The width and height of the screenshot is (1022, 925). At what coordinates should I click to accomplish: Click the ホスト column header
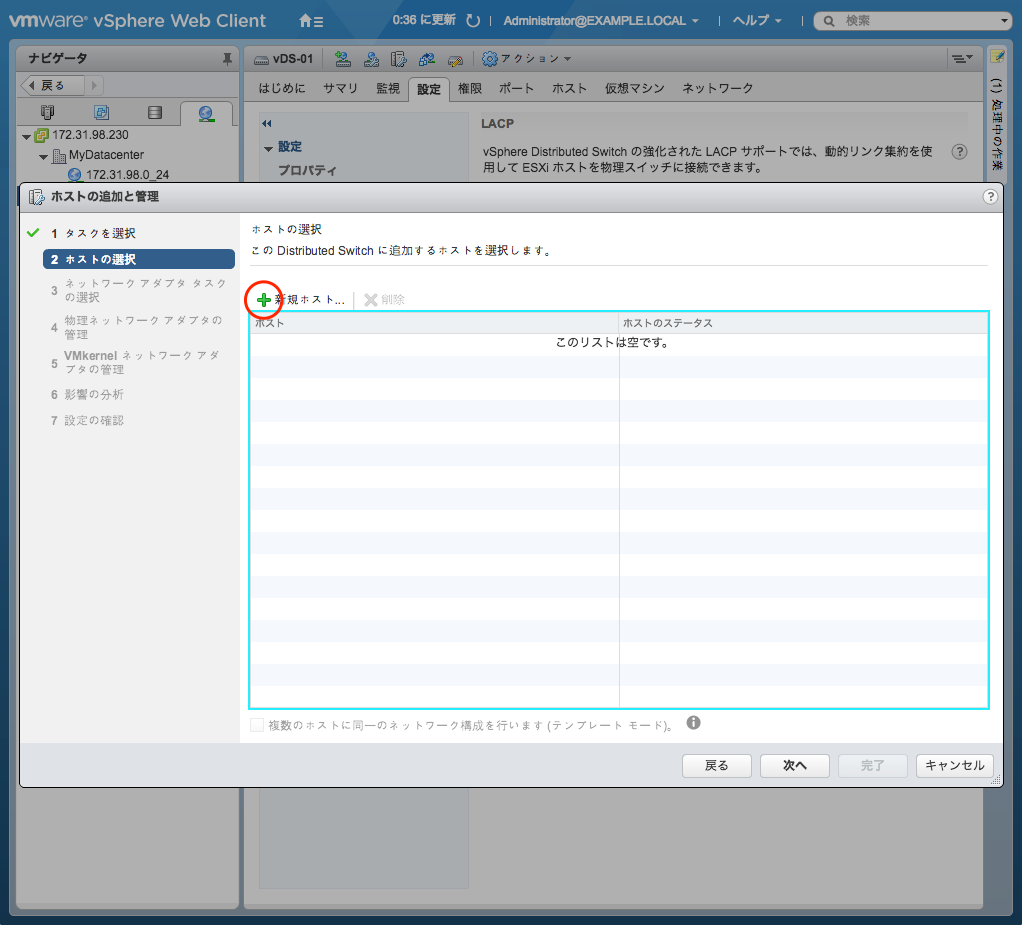pos(434,323)
